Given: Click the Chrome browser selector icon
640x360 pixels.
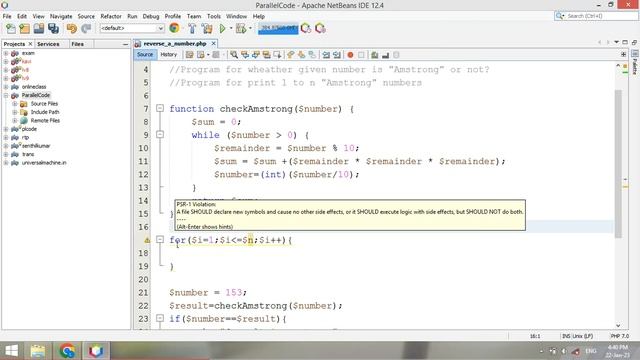Looking at the screenshot, I should pos(174,28).
